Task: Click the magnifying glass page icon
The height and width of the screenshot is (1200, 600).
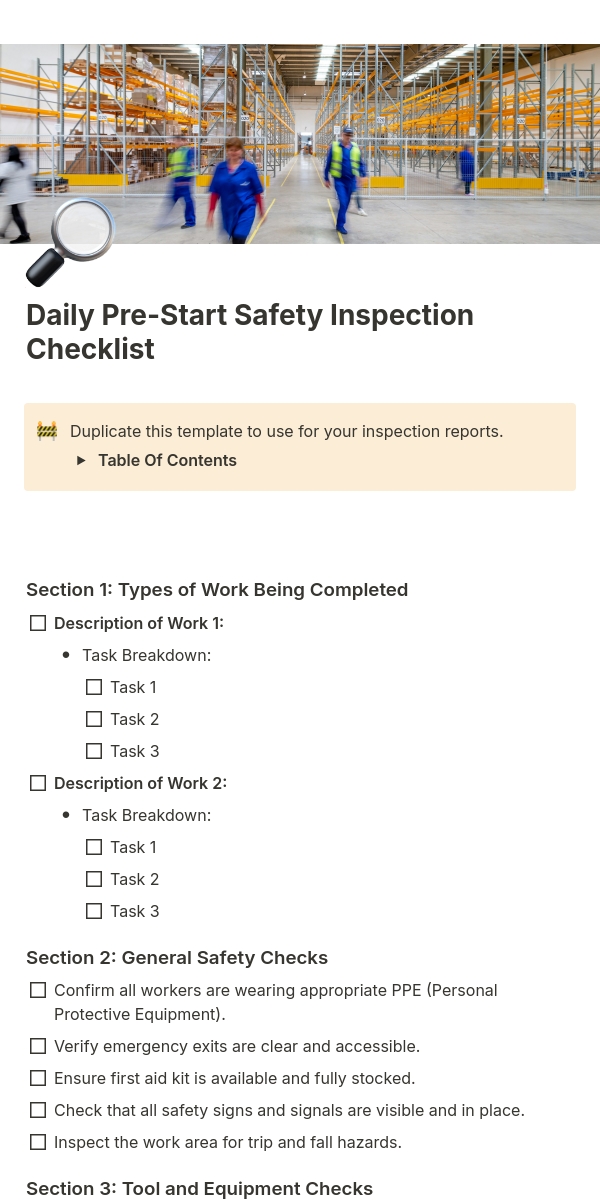Action: [x=70, y=243]
